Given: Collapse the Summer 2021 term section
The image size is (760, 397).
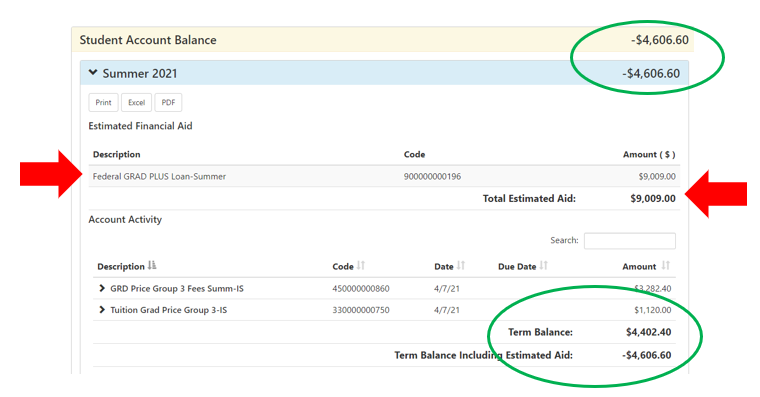Looking at the screenshot, I should tap(93, 73).
